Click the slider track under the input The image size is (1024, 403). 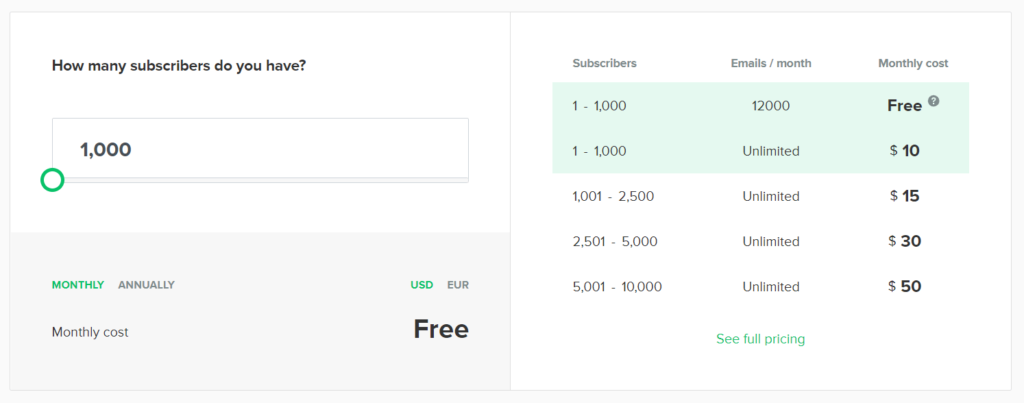[261, 180]
